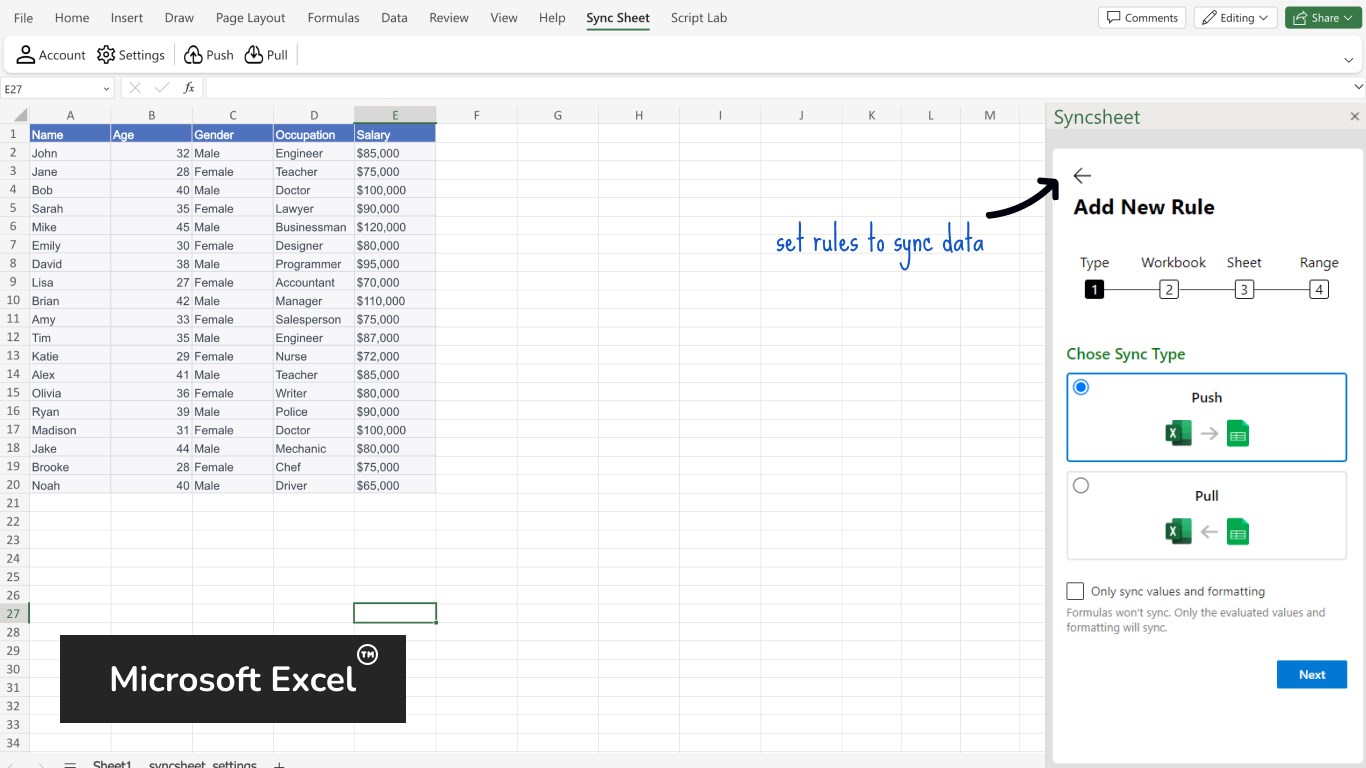Close the Syncsheet side panel
Image resolution: width=1366 pixels, height=768 pixels.
pos(1355,117)
